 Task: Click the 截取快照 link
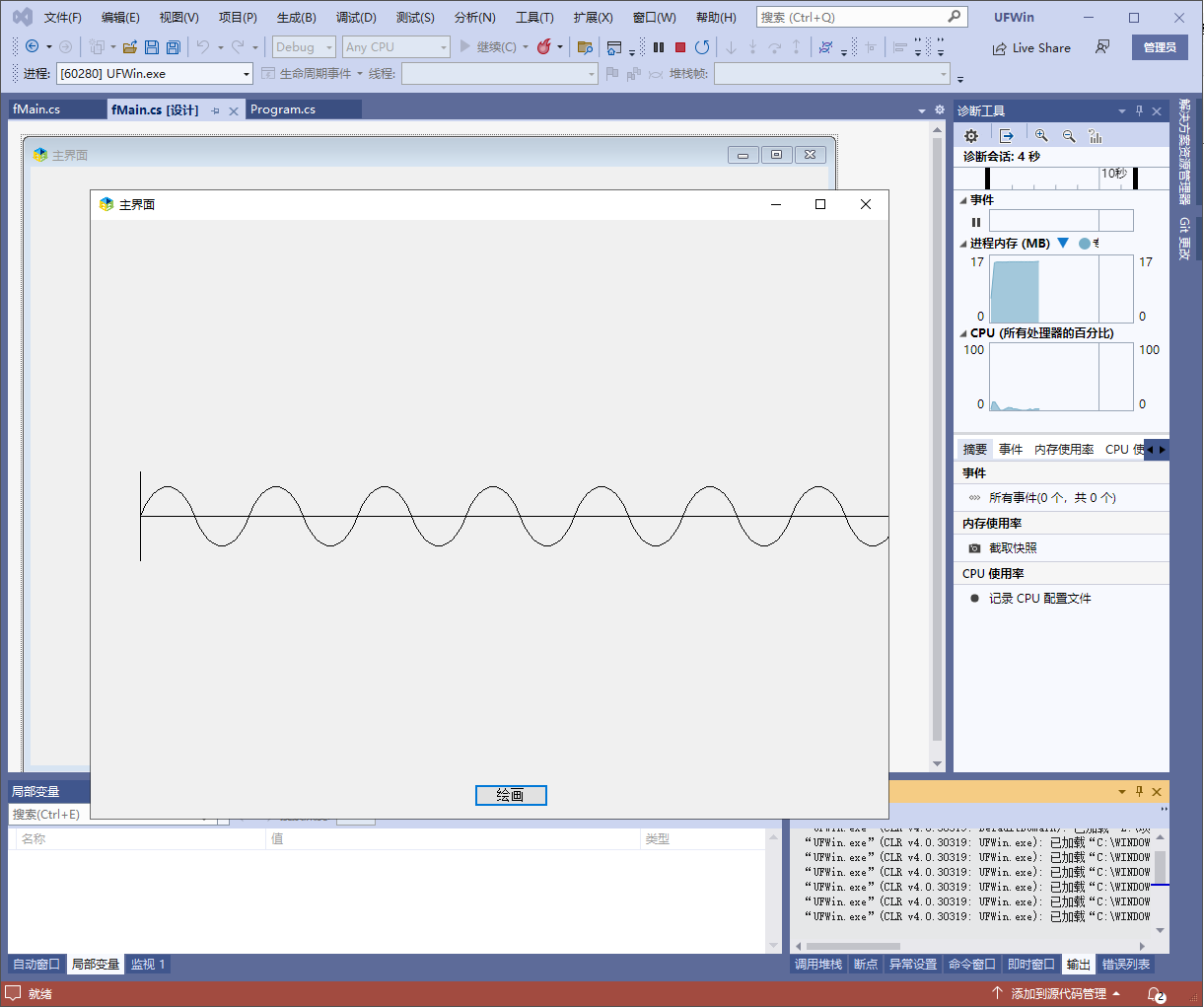click(1013, 548)
